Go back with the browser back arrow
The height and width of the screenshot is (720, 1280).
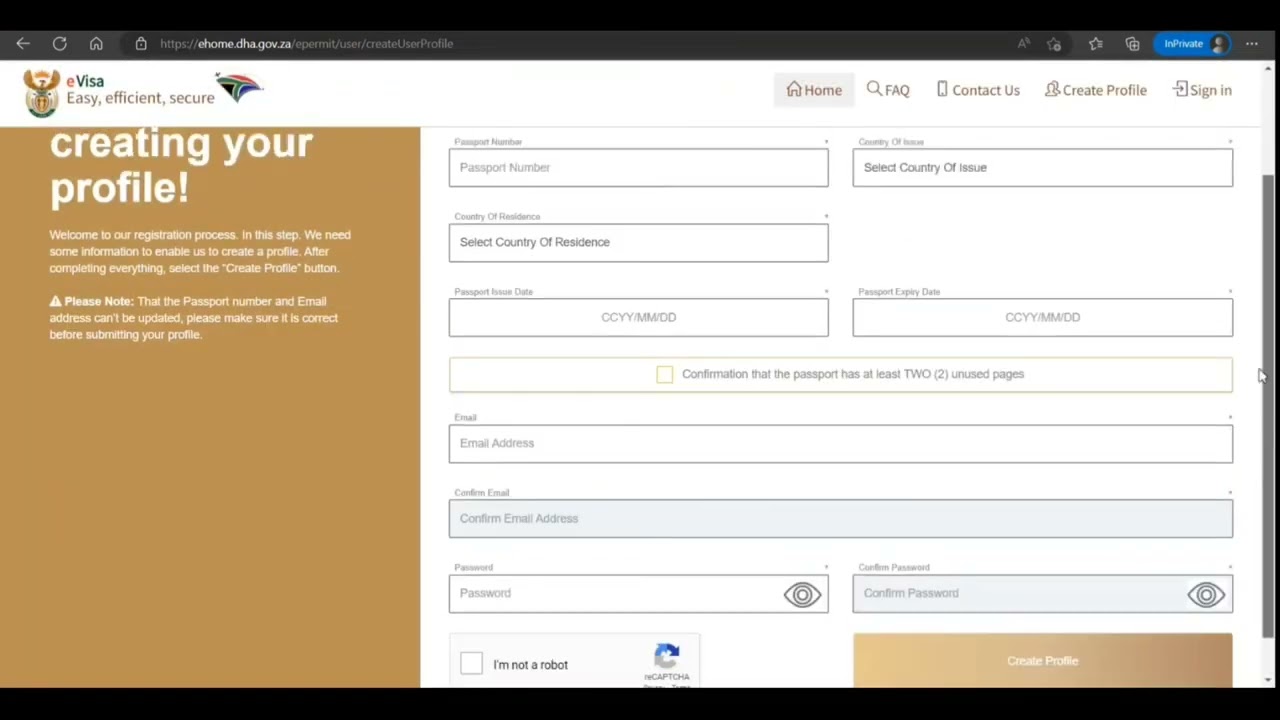tap(23, 44)
